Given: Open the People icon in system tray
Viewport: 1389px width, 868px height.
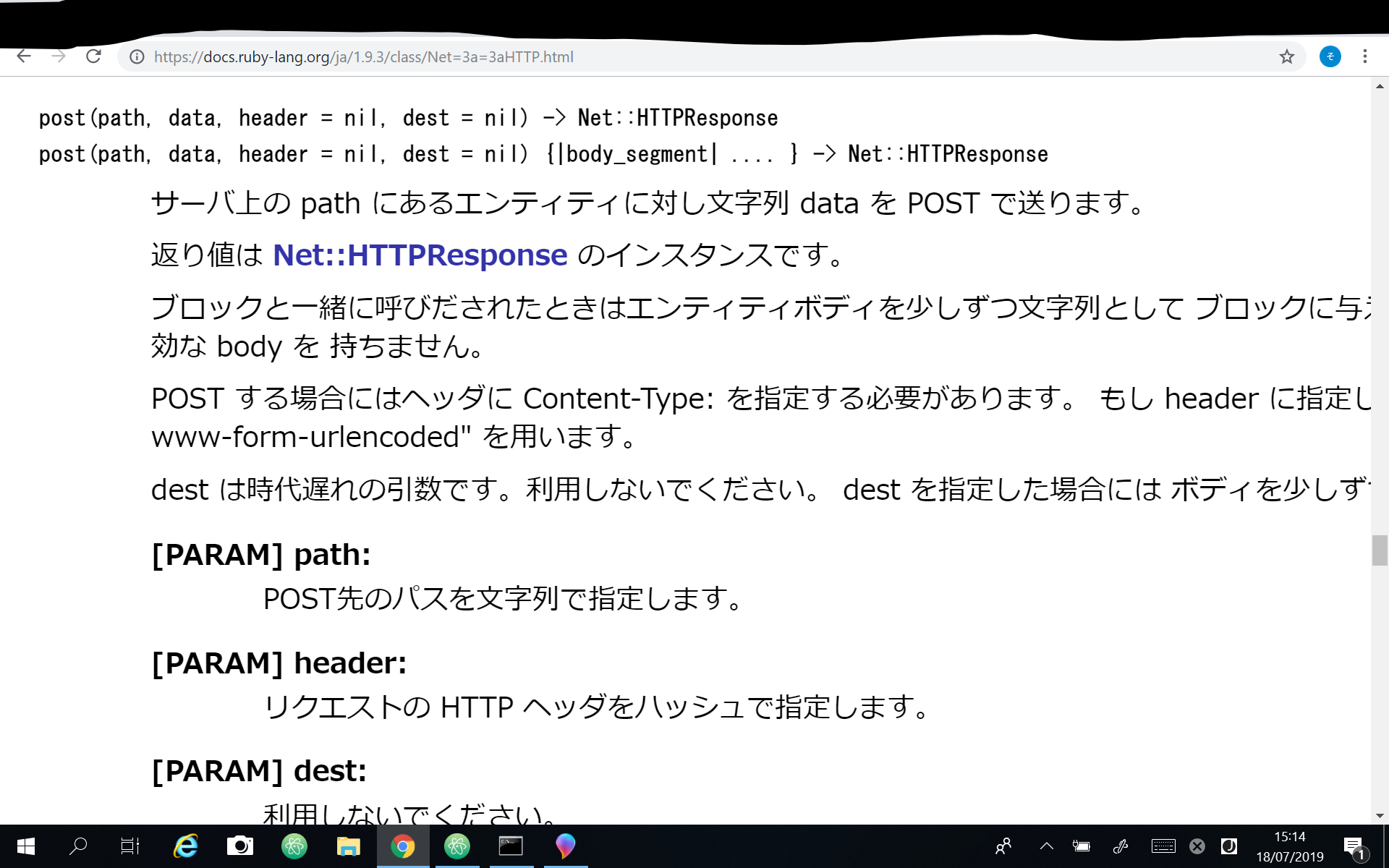Looking at the screenshot, I should pyautogui.click(x=1003, y=846).
